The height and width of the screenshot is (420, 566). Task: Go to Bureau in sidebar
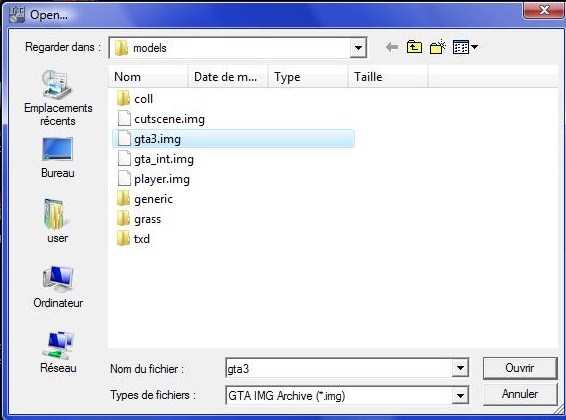click(x=58, y=158)
